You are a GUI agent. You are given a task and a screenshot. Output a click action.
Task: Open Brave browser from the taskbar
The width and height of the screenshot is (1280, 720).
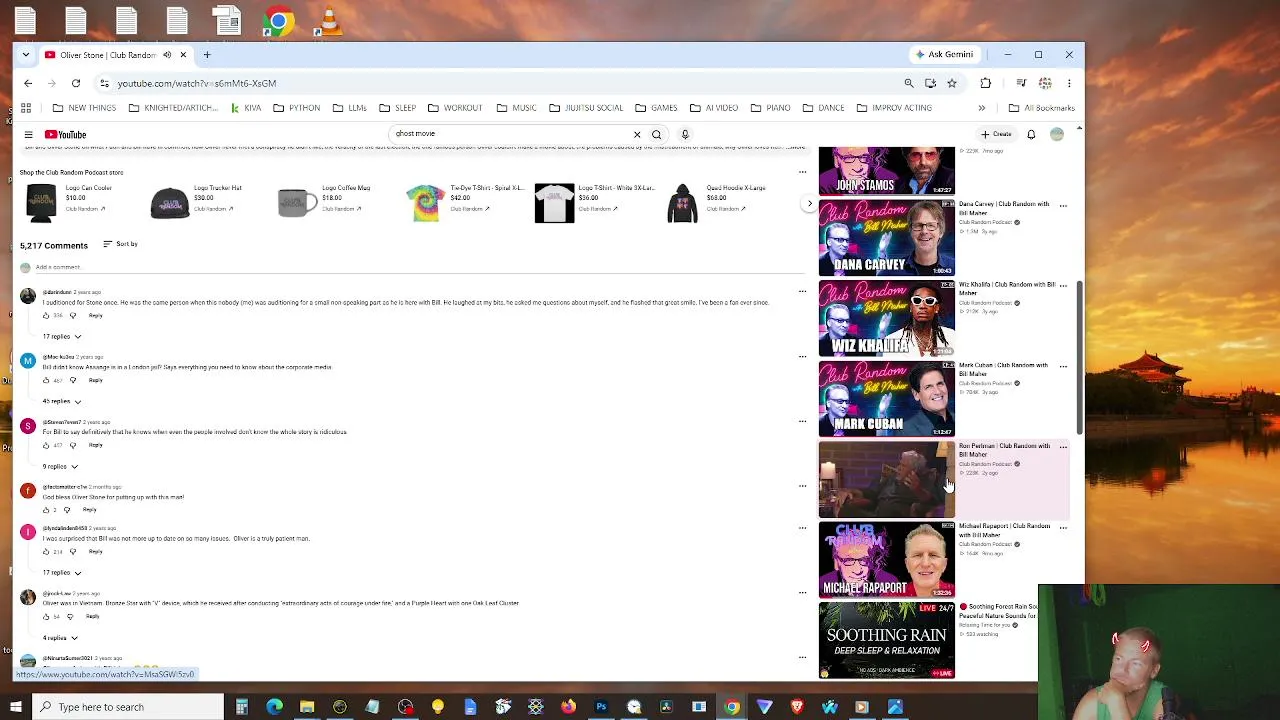point(797,707)
